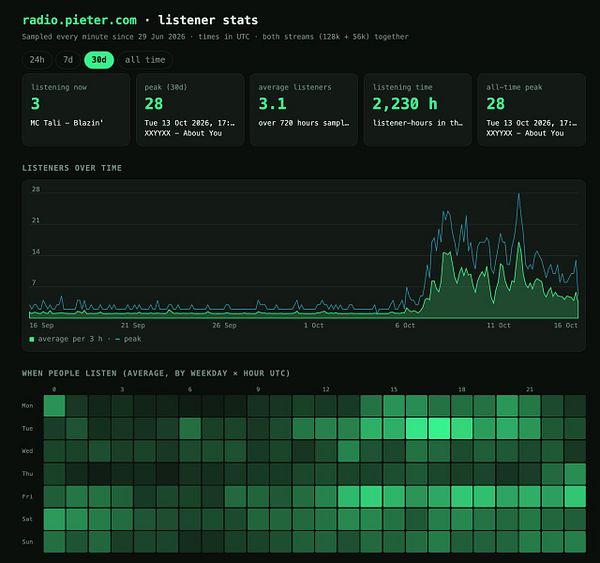Click the '12' hour column label on heatmap
Viewport: 600px width, 563px height.
326,389
